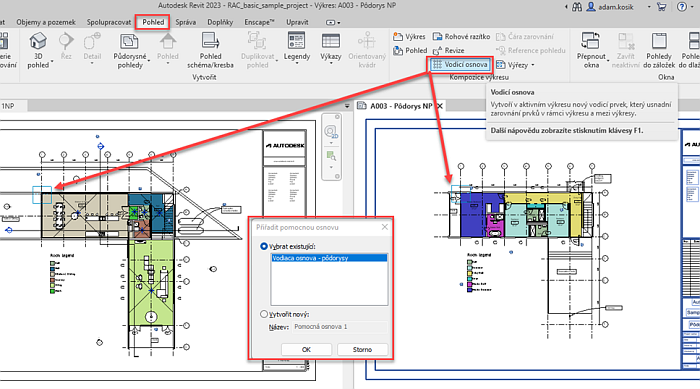Click Pohledy do záložek tab views

(x=659, y=50)
